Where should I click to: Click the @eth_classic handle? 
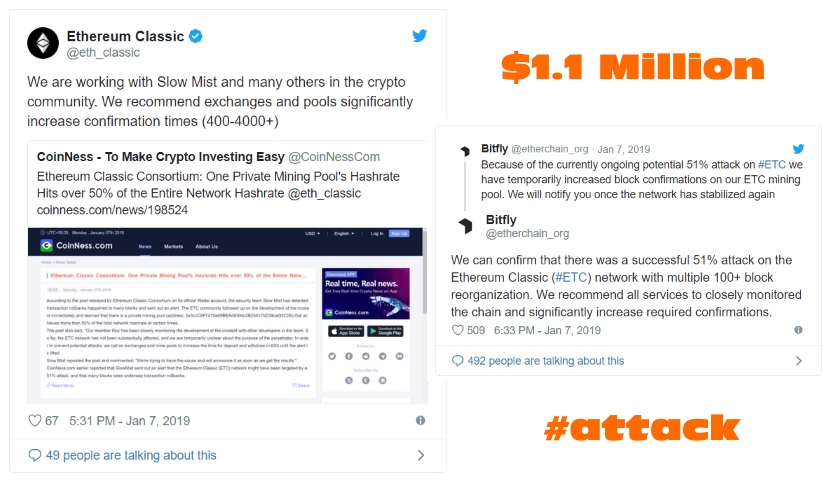[103, 52]
